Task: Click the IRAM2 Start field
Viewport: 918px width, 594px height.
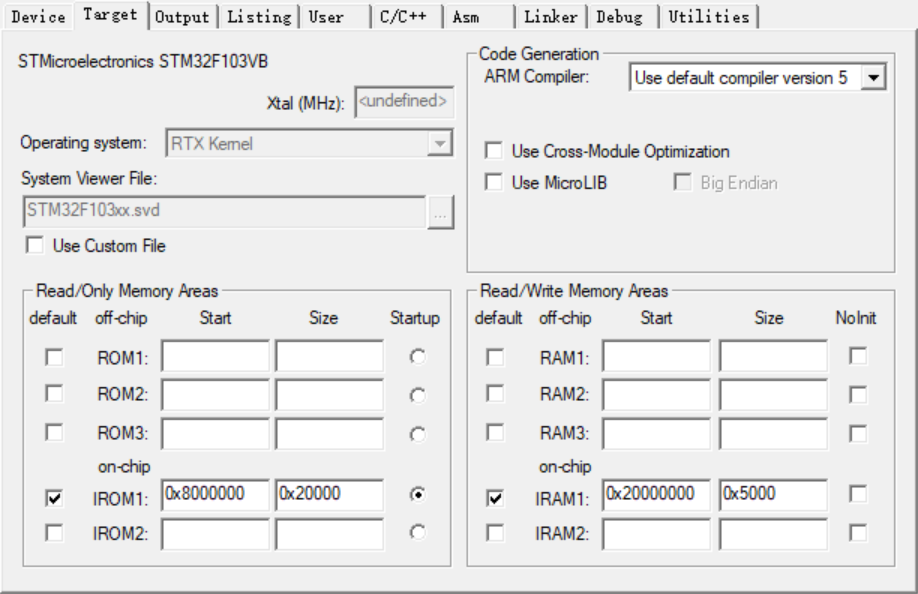Action: (x=656, y=534)
